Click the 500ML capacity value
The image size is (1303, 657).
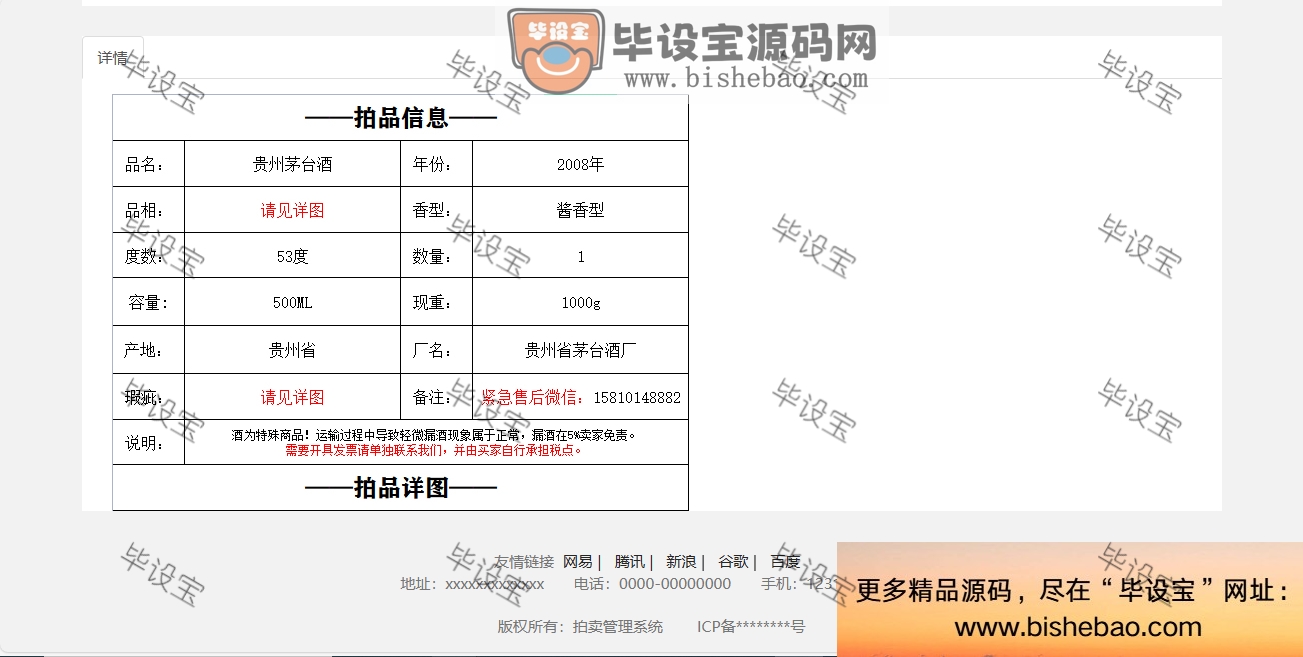(x=292, y=302)
